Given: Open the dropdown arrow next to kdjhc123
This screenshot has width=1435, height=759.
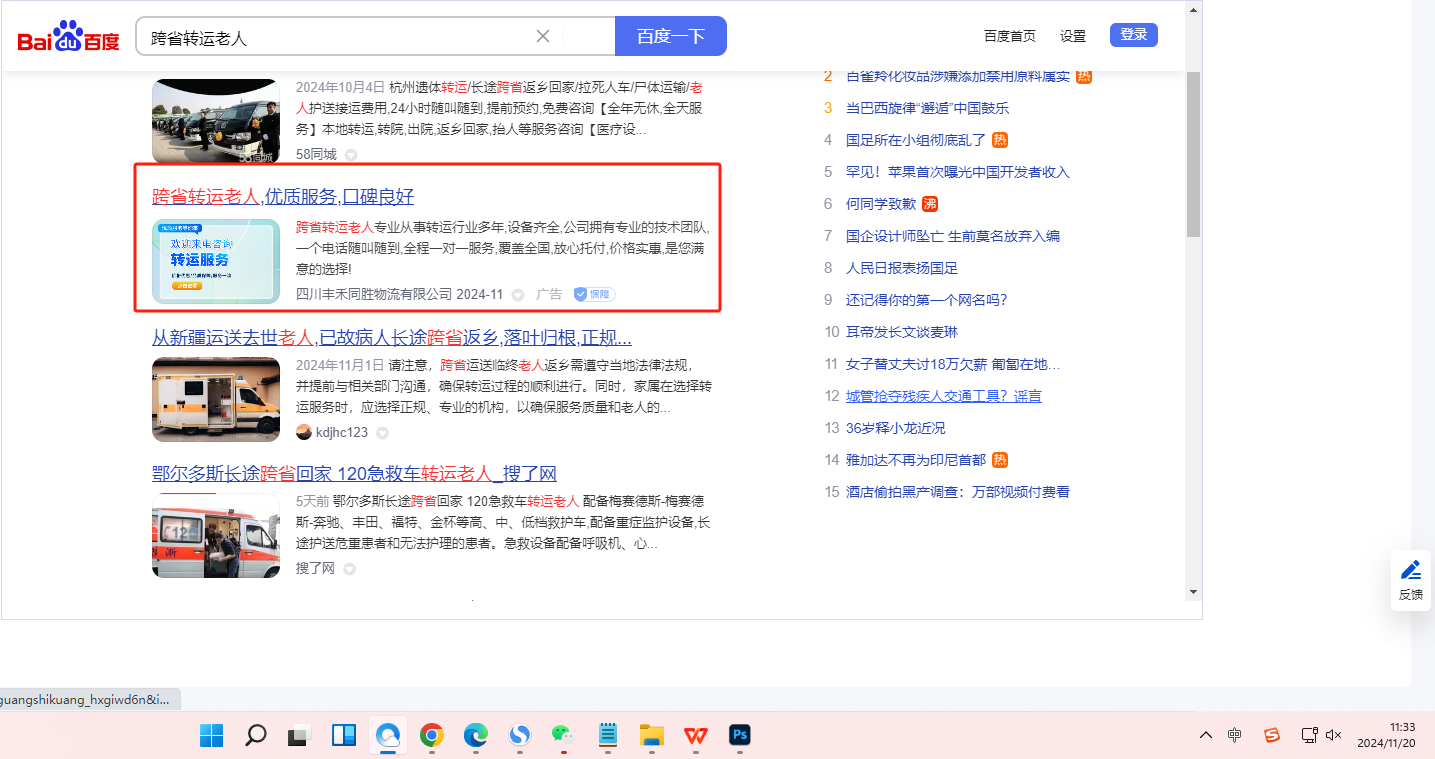Looking at the screenshot, I should point(382,433).
